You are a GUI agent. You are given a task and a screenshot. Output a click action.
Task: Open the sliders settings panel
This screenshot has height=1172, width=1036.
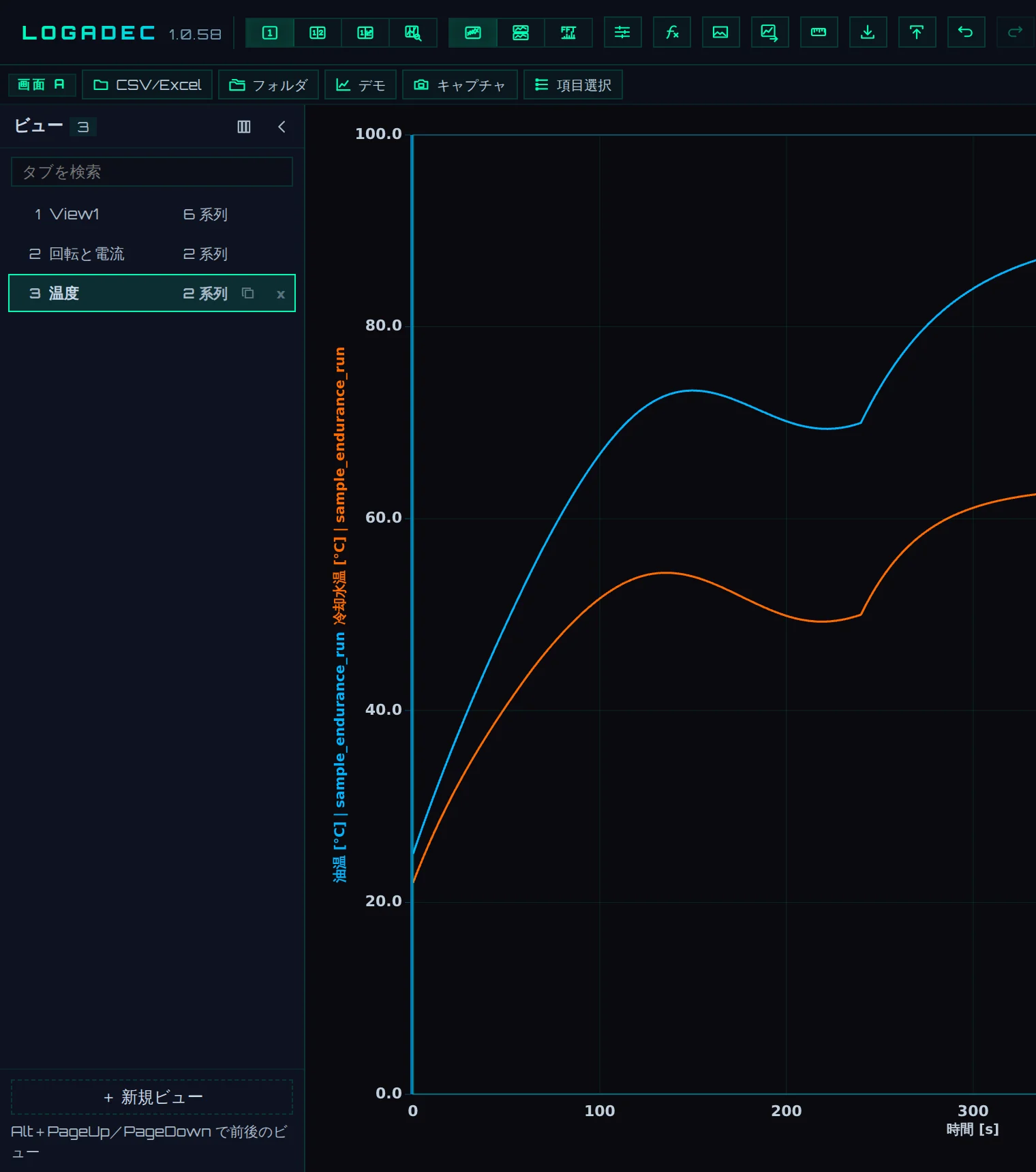pos(622,33)
